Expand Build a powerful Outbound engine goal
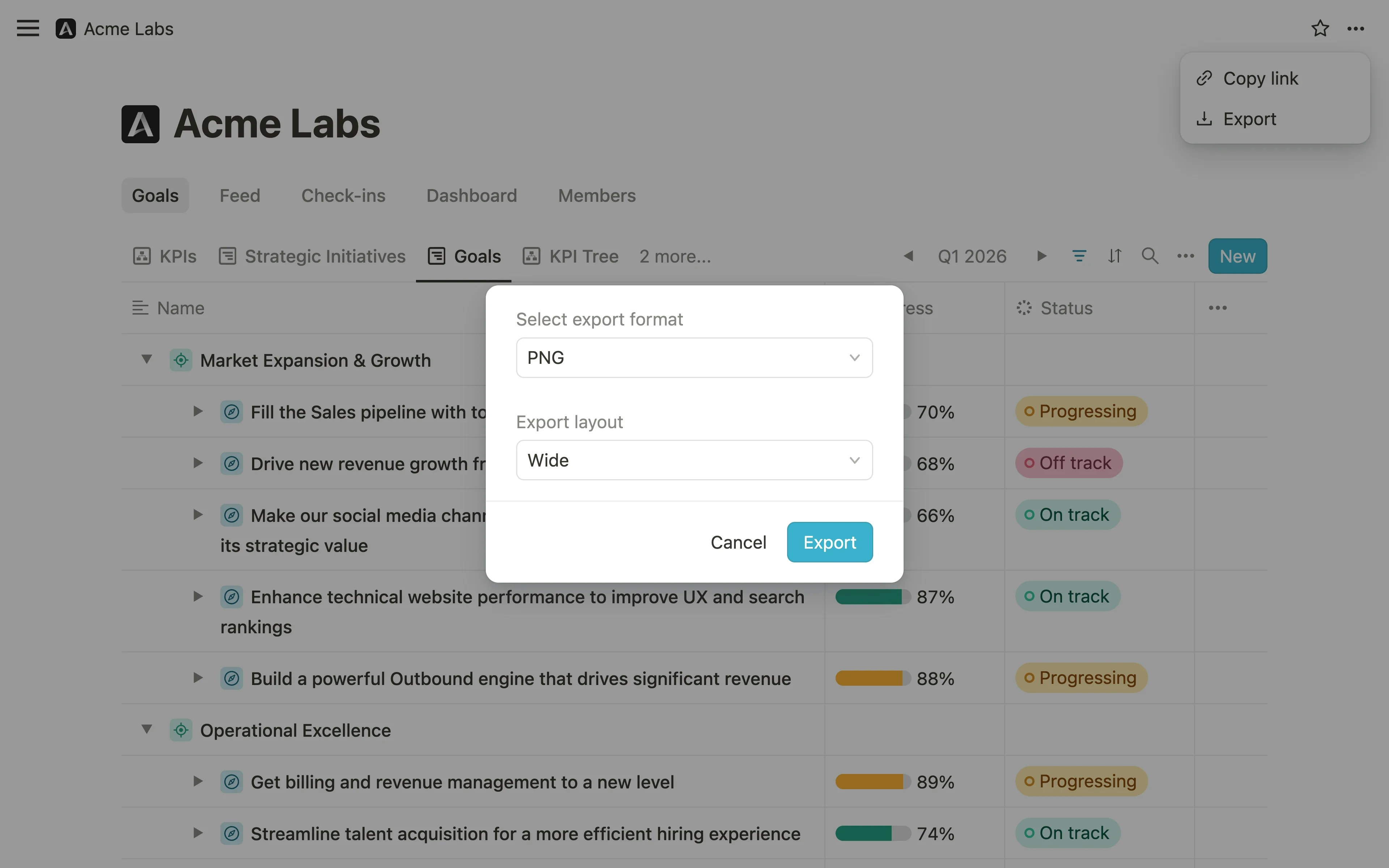The height and width of the screenshot is (868, 1389). click(198, 678)
